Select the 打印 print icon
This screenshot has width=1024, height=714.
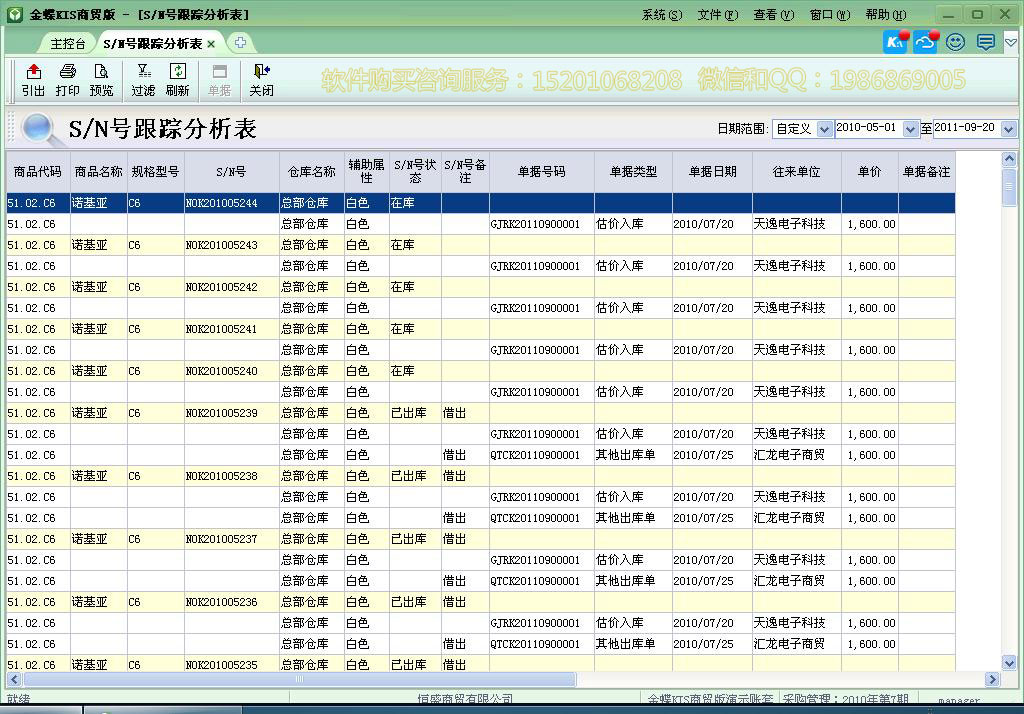point(66,80)
